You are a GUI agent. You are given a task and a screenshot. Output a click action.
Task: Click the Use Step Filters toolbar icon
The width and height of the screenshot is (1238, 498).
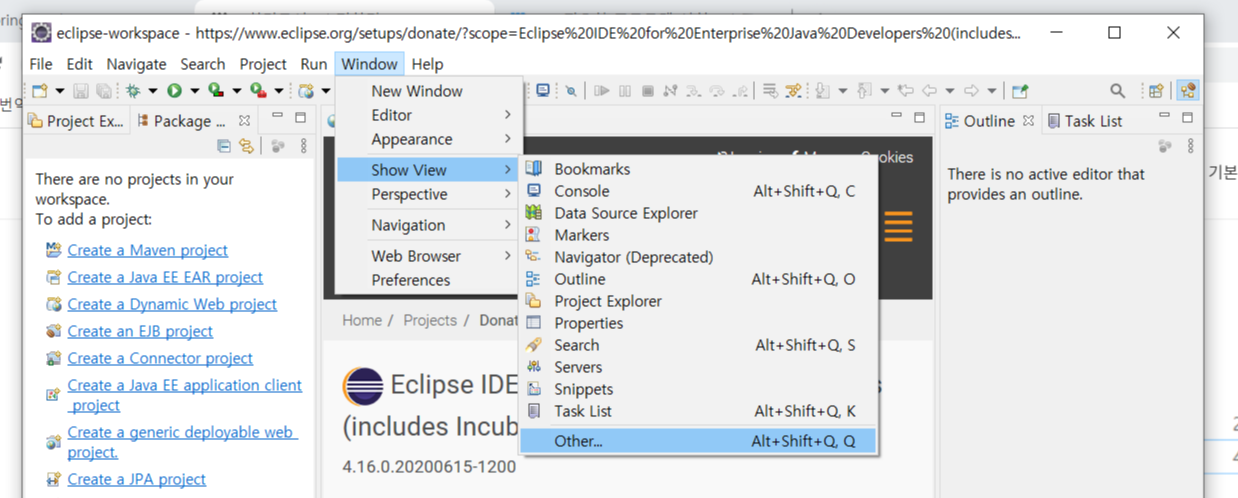tap(793, 91)
